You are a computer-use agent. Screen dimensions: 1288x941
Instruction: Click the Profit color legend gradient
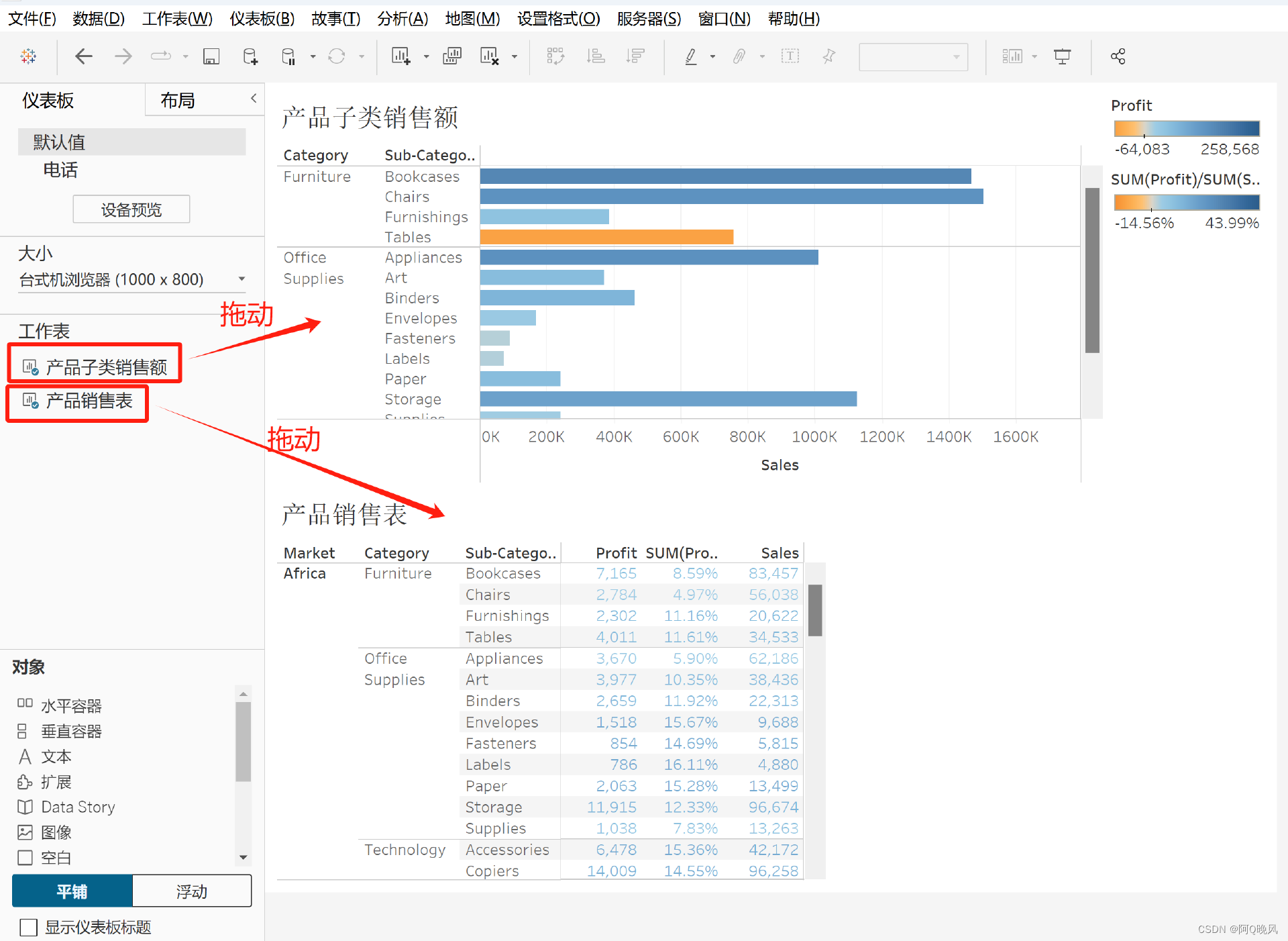coord(1186,128)
